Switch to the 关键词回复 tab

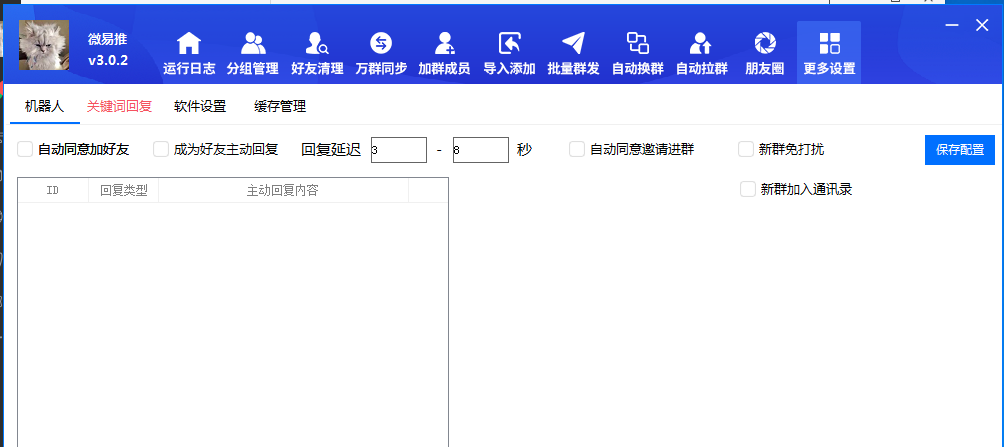119,106
